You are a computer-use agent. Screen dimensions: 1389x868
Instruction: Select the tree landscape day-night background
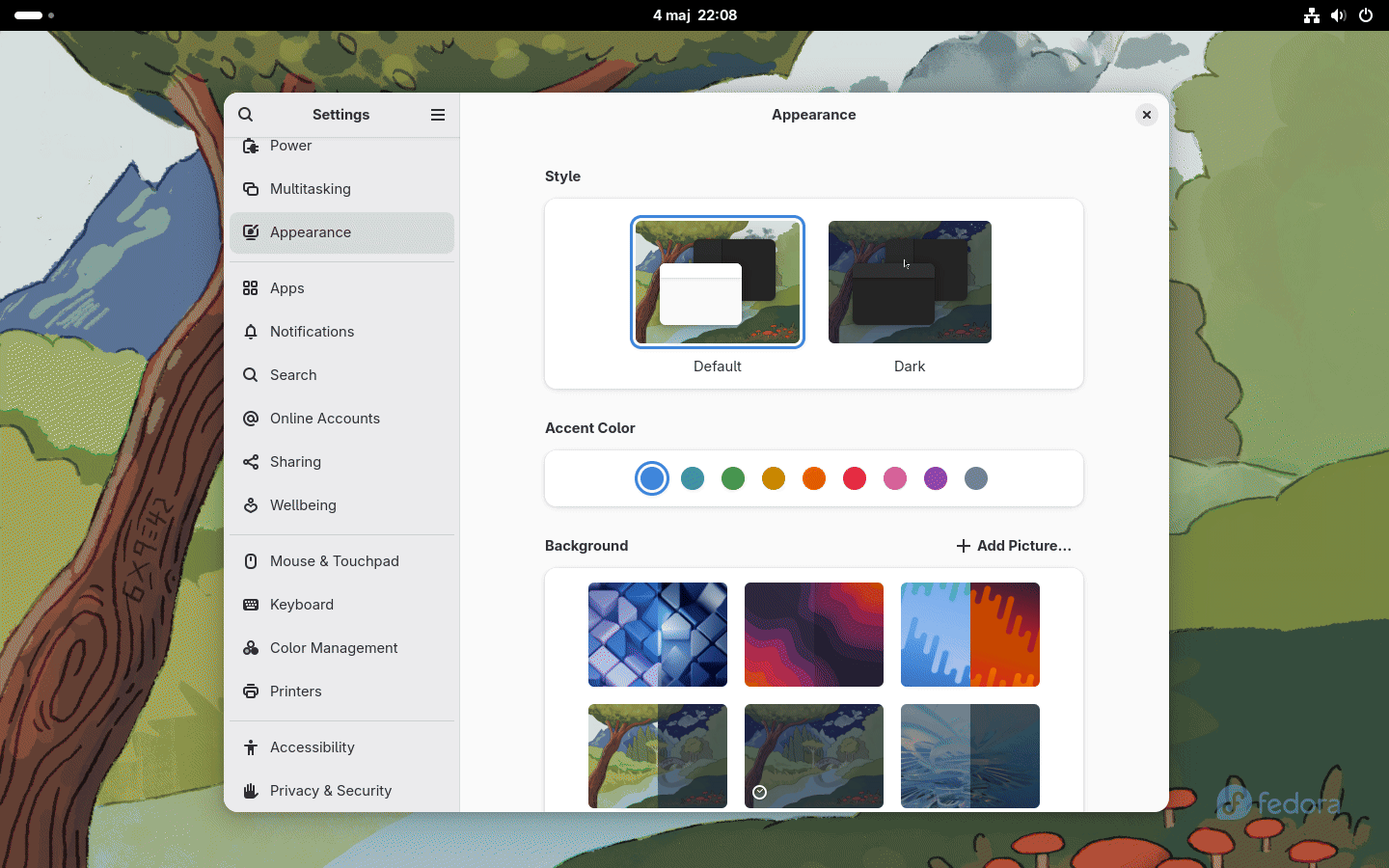[x=658, y=756]
